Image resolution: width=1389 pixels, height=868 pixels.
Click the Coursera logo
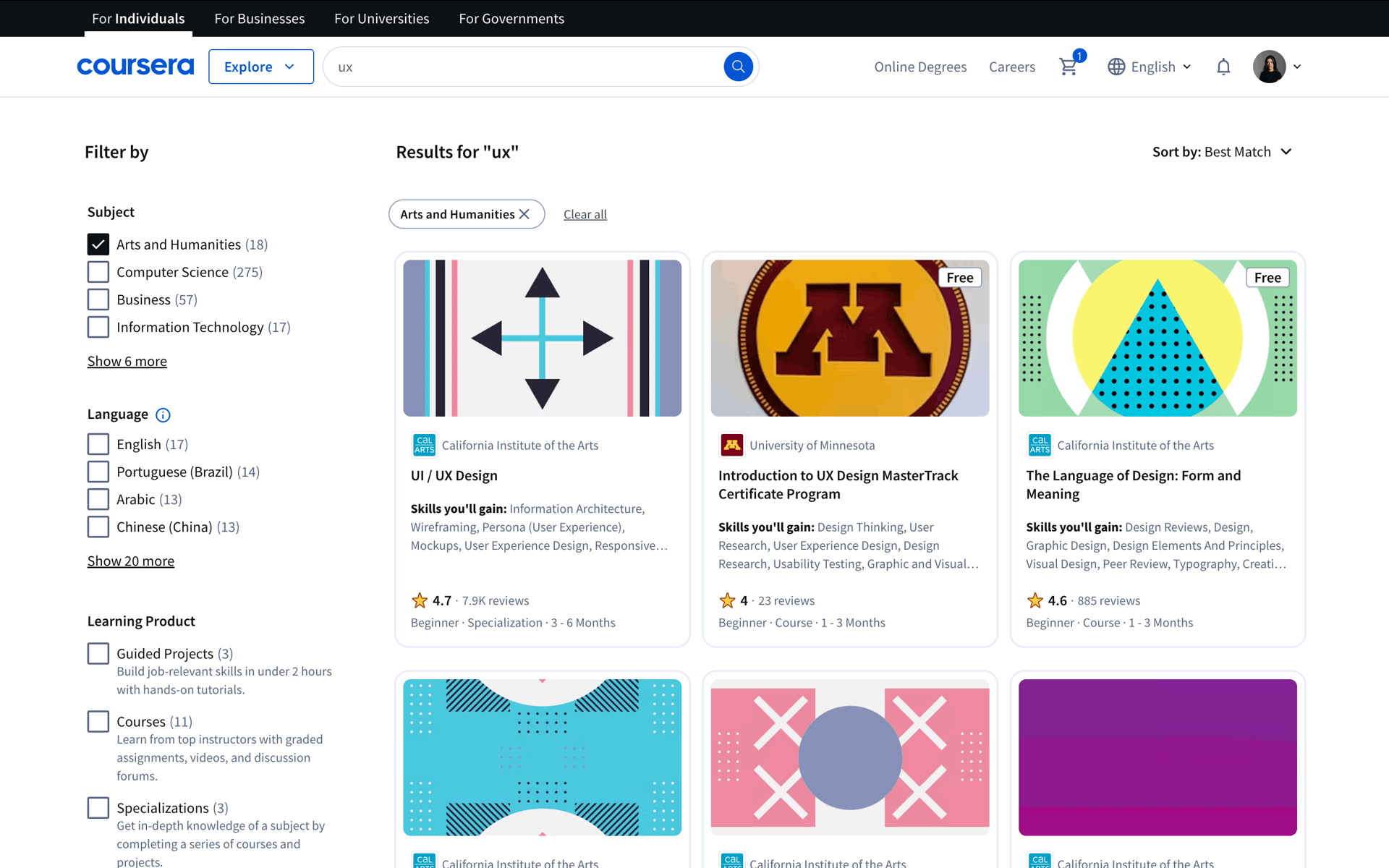[135, 67]
